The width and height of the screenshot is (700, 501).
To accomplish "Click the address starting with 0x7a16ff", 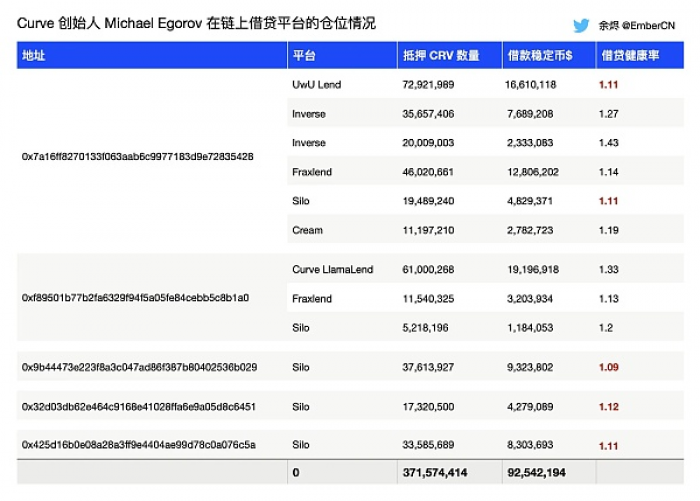I will [x=138, y=157].
